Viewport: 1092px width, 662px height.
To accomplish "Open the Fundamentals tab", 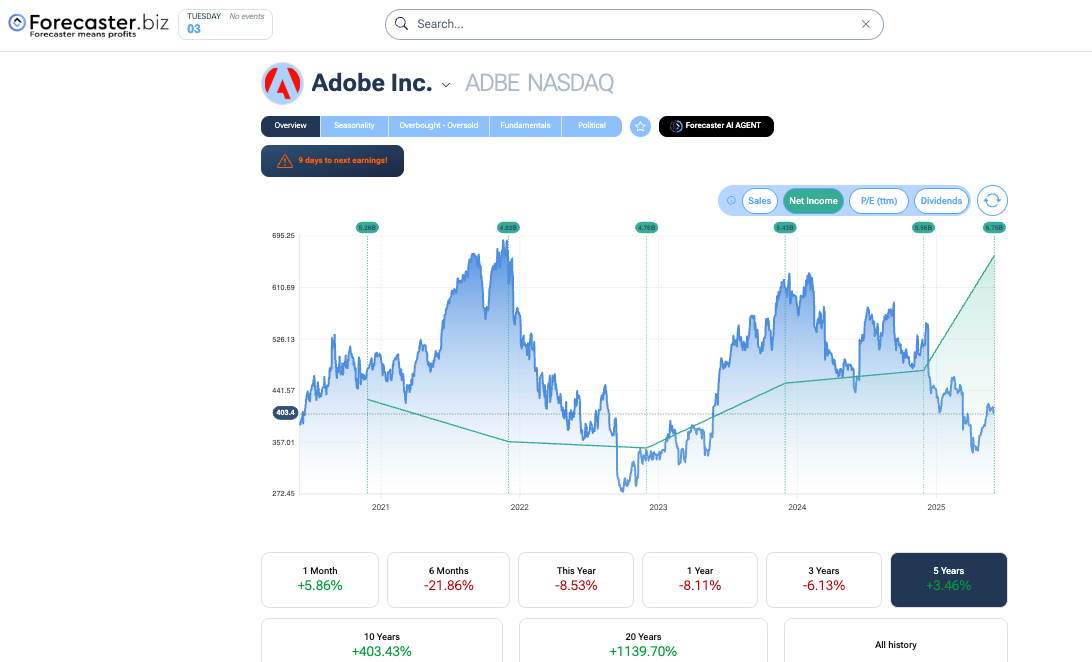I will pos(525,126).
